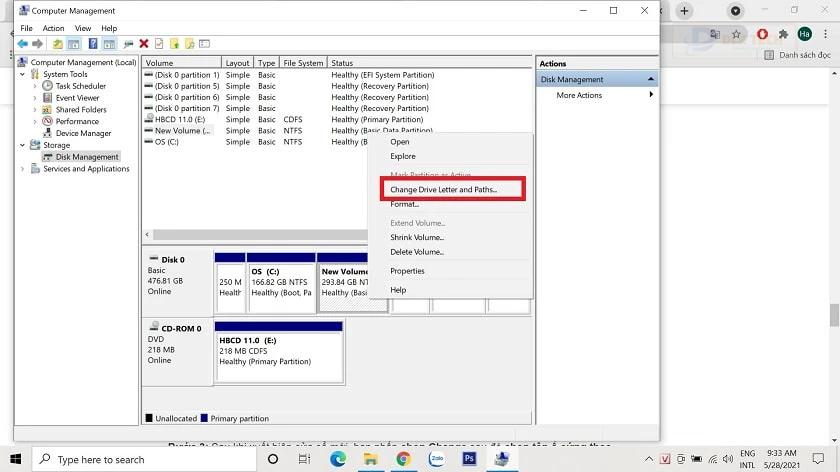Open Device Manager from the tree
Image resolution: width=840 pixels, height=472 pixels.
83,133
